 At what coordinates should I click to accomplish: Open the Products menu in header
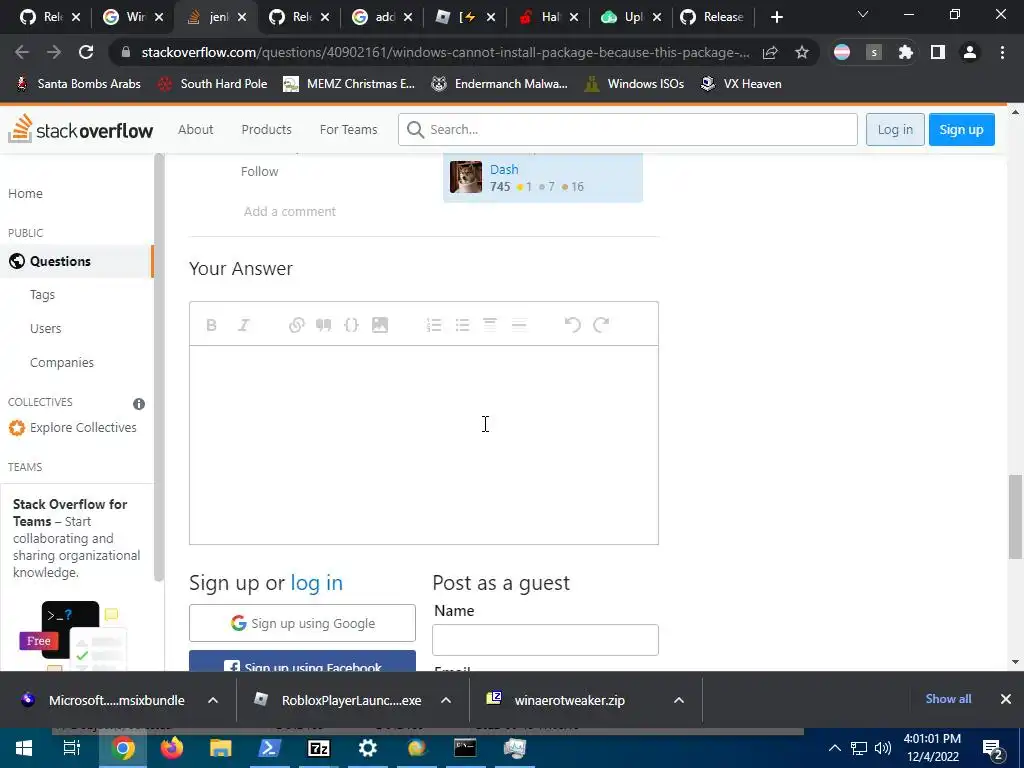266,129
